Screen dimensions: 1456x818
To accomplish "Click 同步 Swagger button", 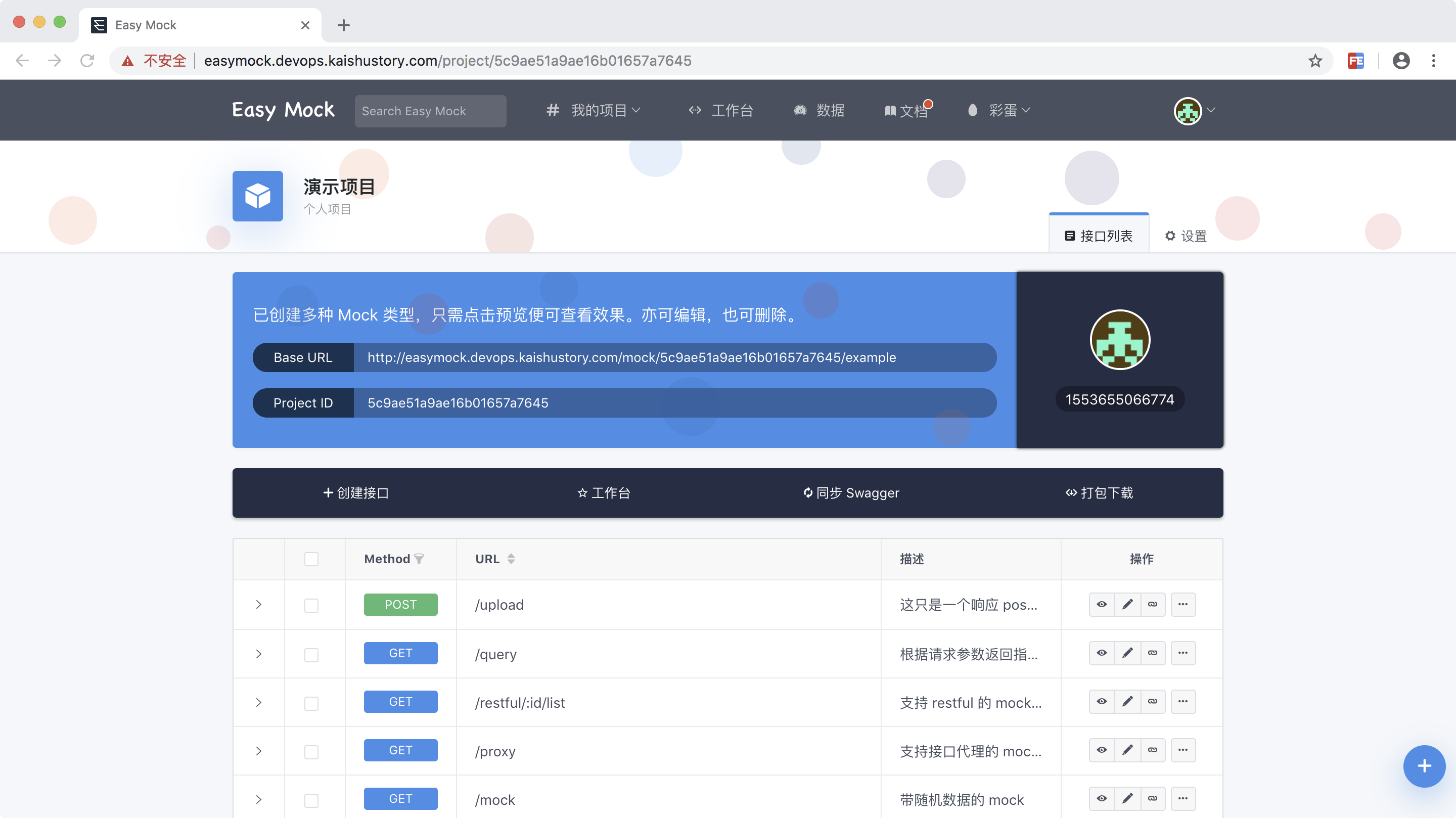I will click(851, 493).
